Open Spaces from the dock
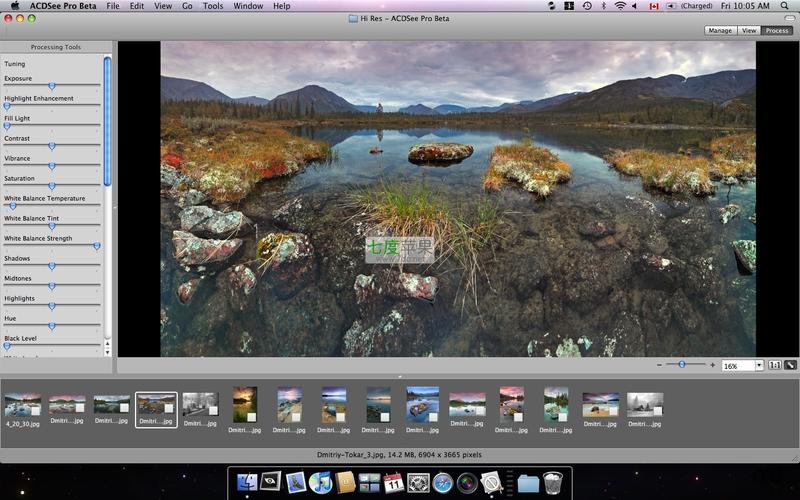This screenshot has width=800, height=500. pyautogui.click(x=369, y=483)
